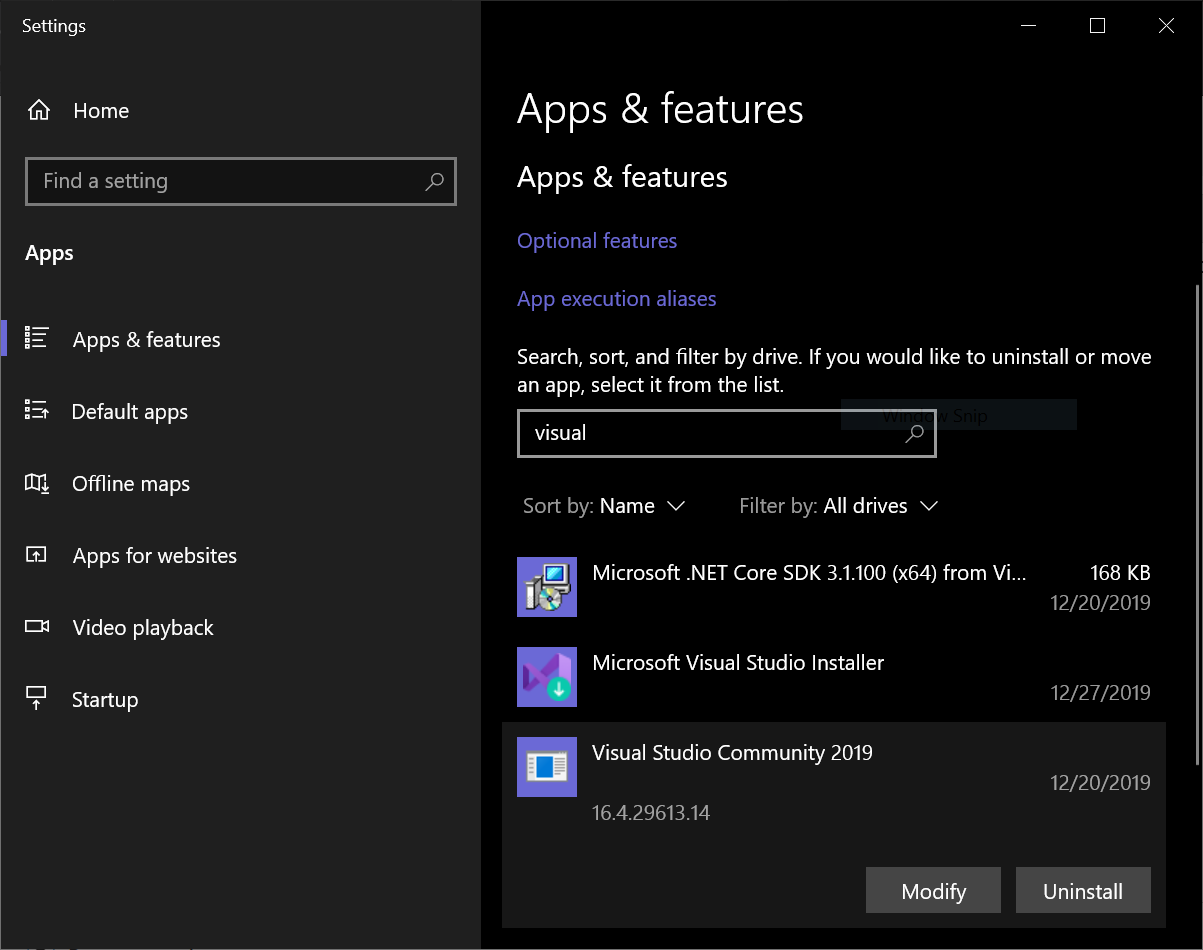Click the Apps for websites icon
This screenshot has height=950, width=1203.
37,555
